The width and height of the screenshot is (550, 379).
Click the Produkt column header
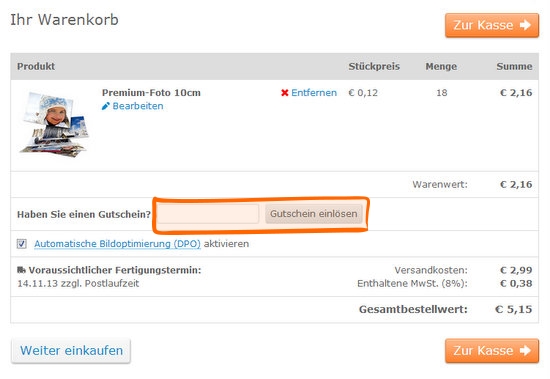36,66
